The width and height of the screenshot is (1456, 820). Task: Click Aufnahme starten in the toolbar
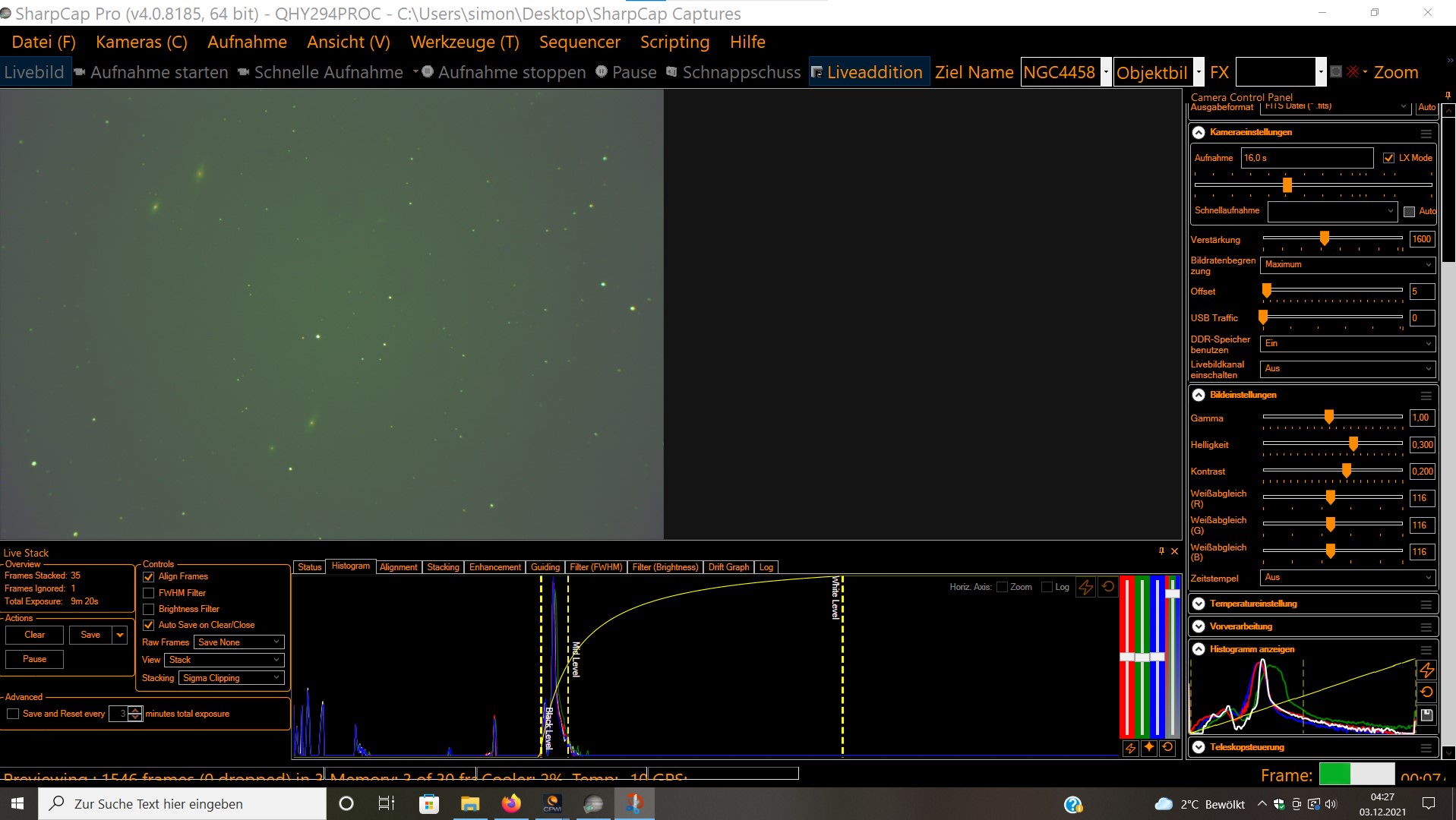151,72
